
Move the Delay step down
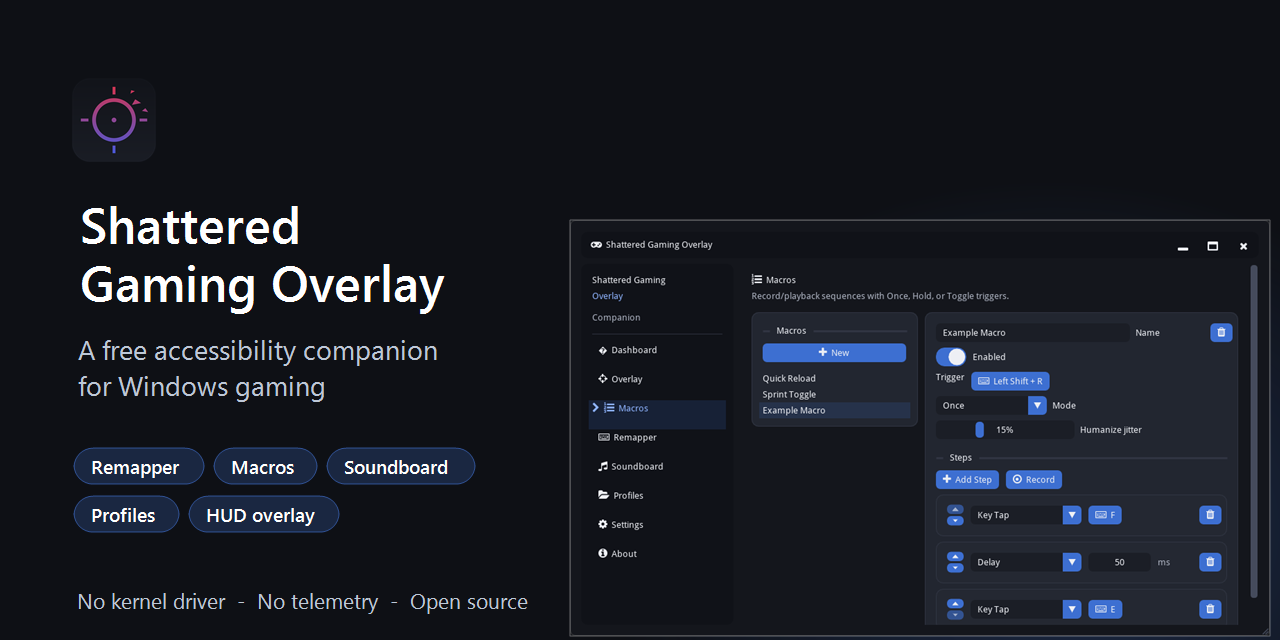(x=955, y=567)
